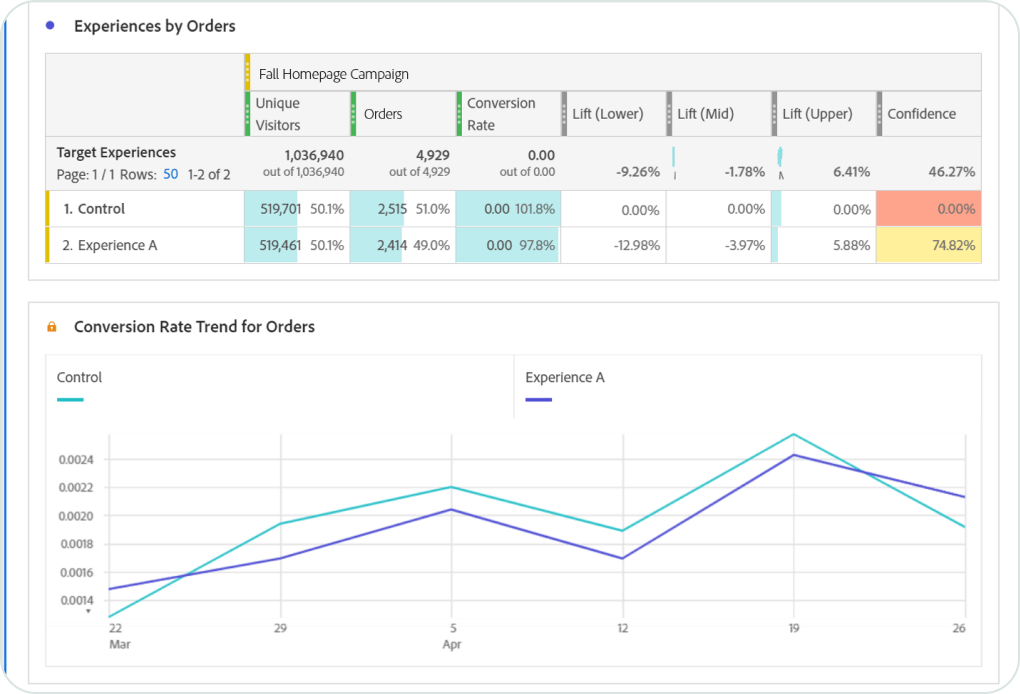This screenshot has width=1020, height=694.
Task: Click the gray handle on Confidence column
Action: click(x=880, y=114)
